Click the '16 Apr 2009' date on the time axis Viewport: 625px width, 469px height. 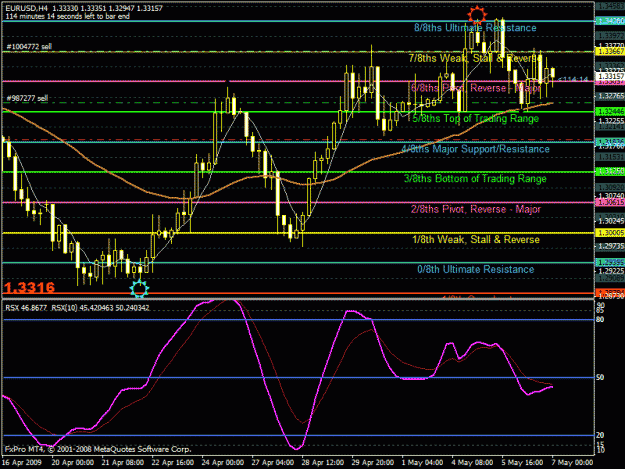point(22,463)
